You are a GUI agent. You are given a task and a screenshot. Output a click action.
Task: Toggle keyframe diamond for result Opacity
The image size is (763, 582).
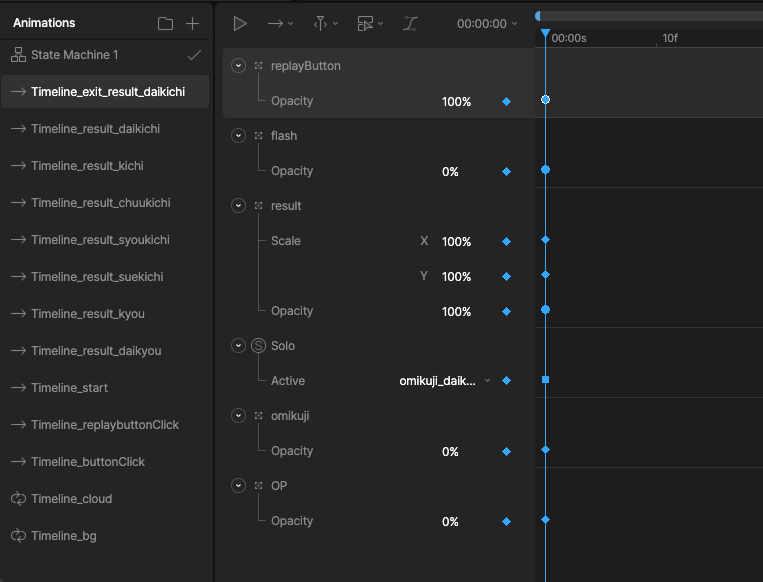coord(507,311)
